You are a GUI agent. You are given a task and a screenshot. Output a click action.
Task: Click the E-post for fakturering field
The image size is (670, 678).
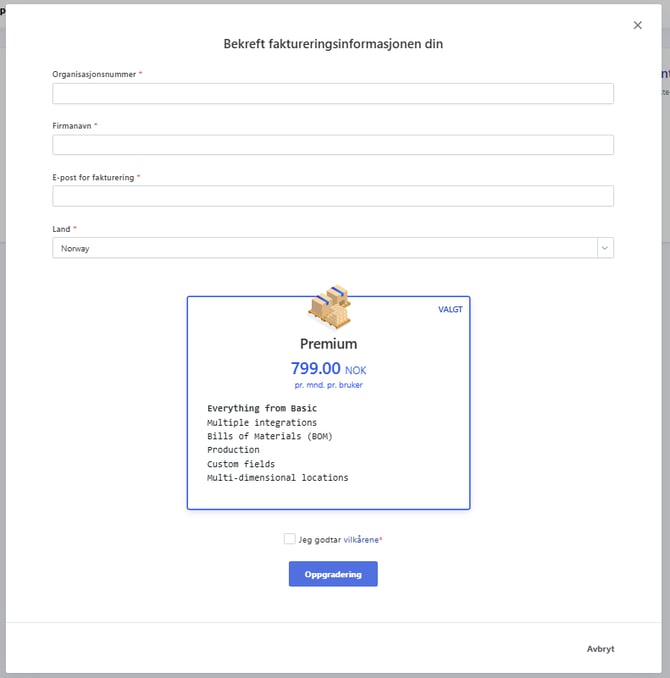[332, 196]
